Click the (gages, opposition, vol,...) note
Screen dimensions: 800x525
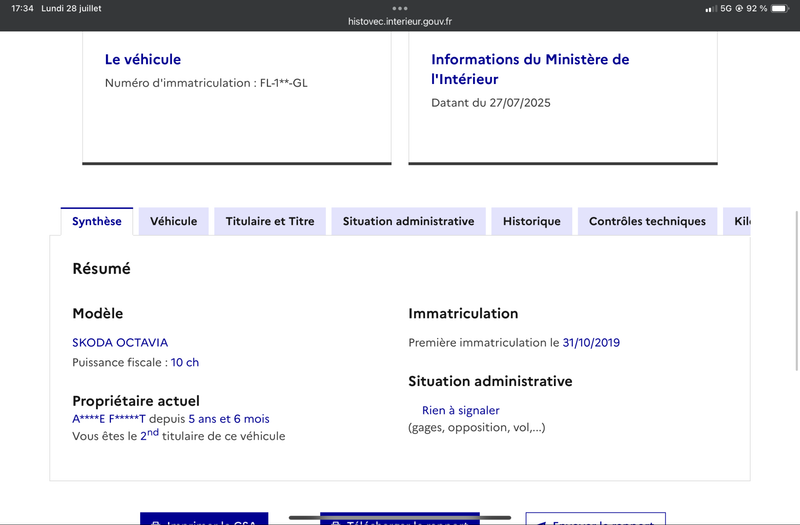tap(477, 428)
